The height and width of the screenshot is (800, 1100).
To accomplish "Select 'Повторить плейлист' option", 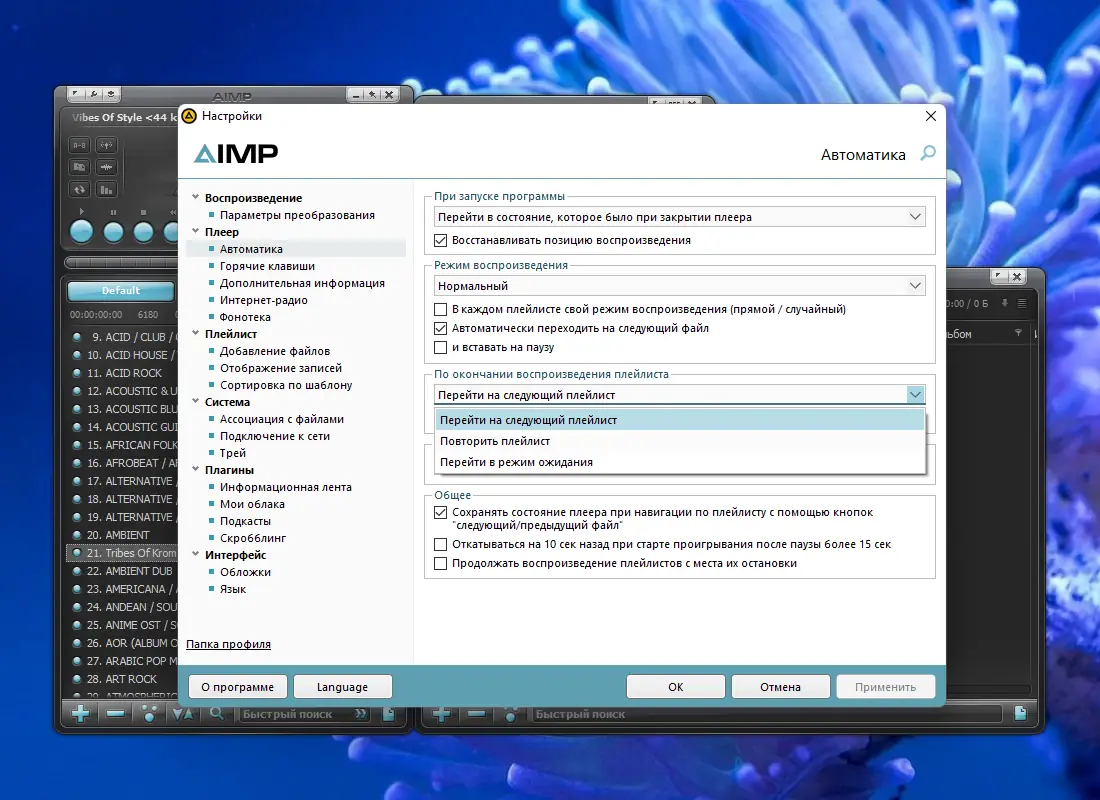I will tap(680, 441).
